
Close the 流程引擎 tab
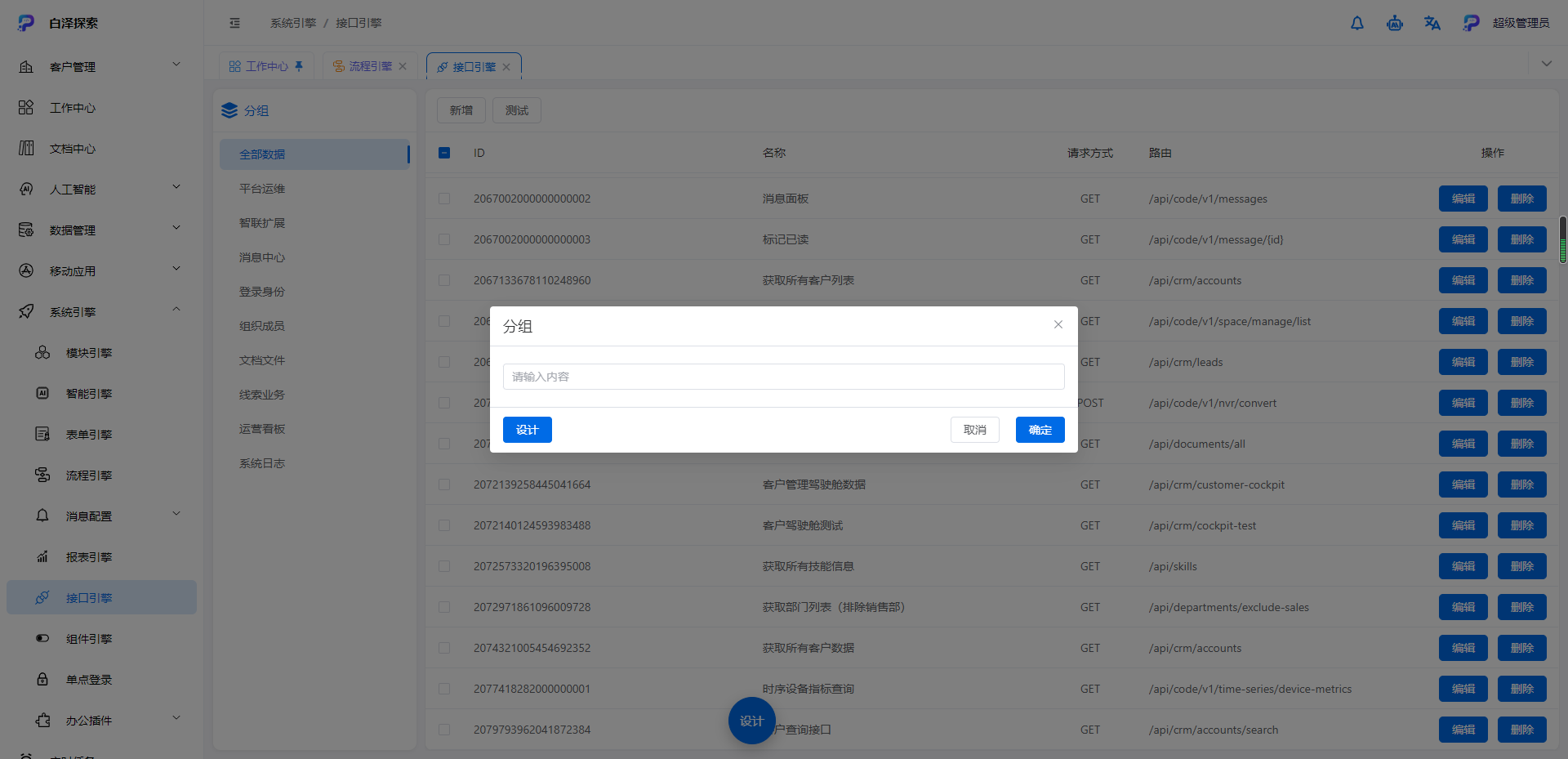403,66
